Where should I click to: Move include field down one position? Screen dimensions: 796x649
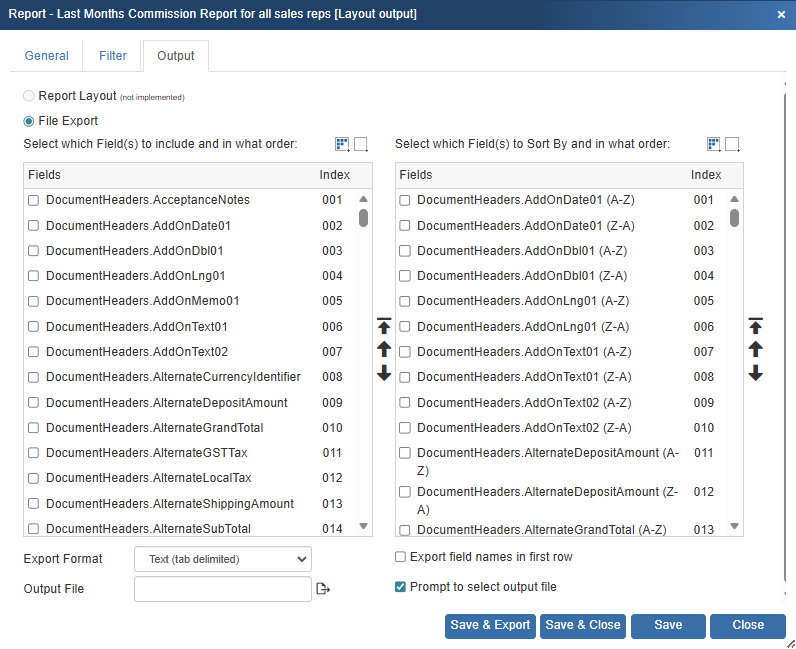[x=384, y=373]
